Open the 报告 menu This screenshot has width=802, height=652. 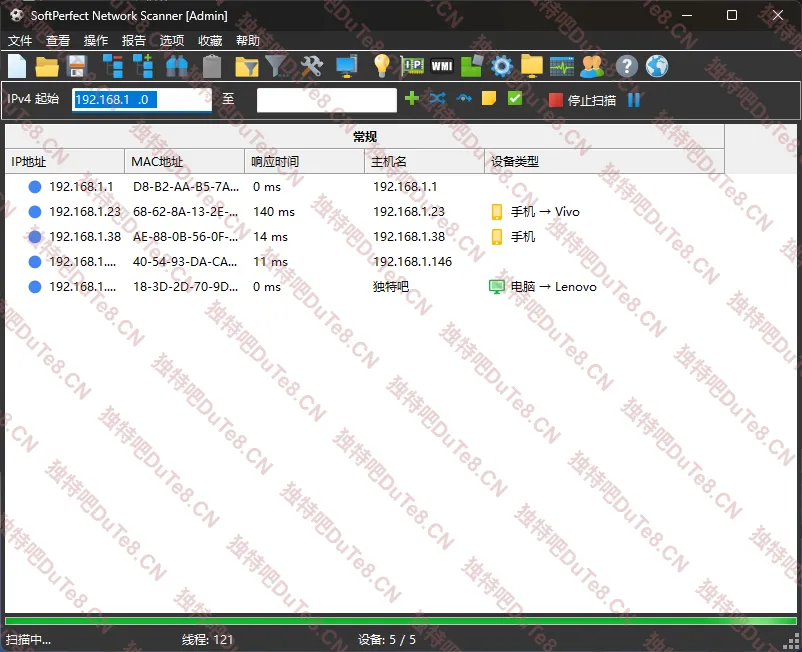[133, 40]
